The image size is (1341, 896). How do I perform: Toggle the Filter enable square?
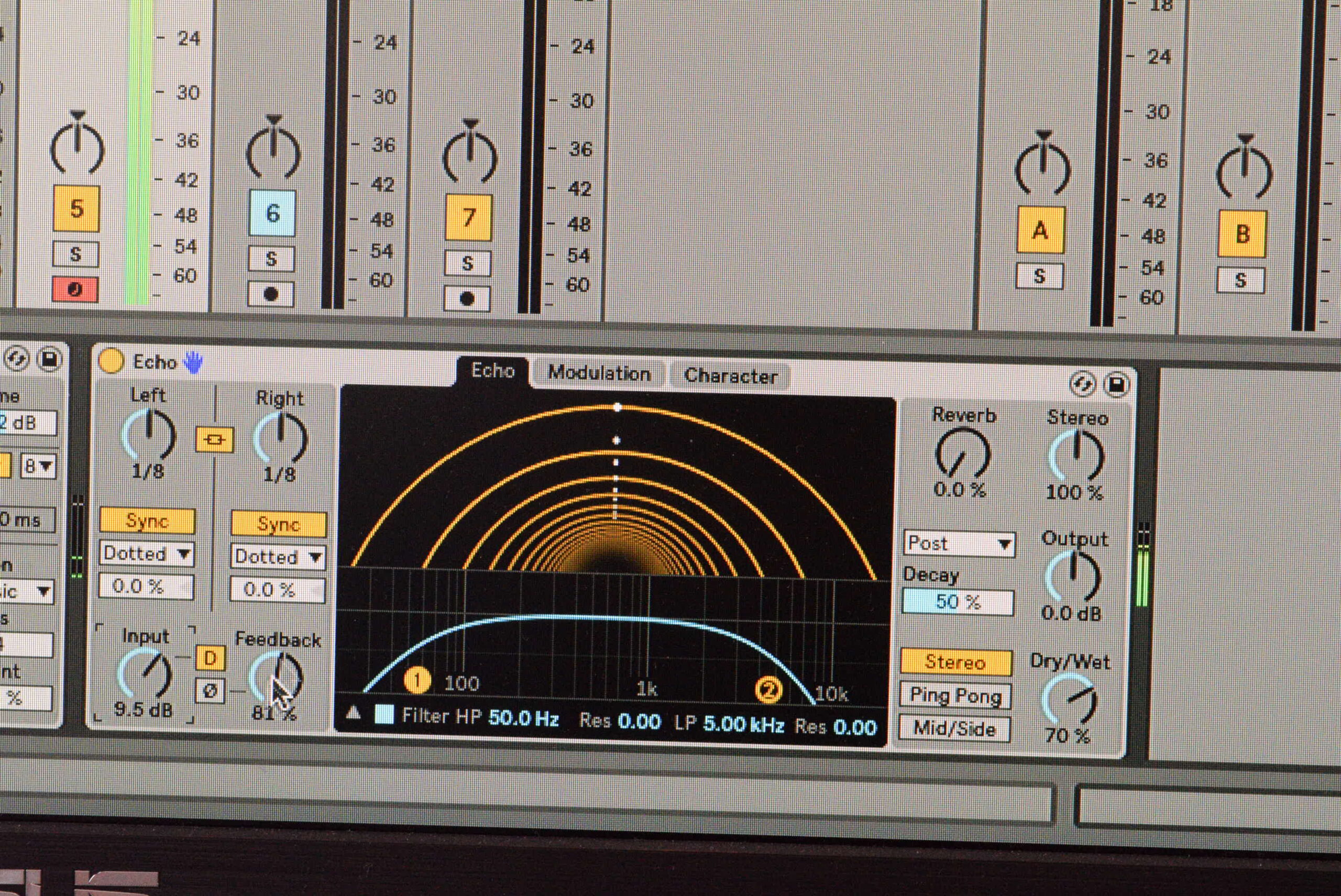(x=384, y=714)
